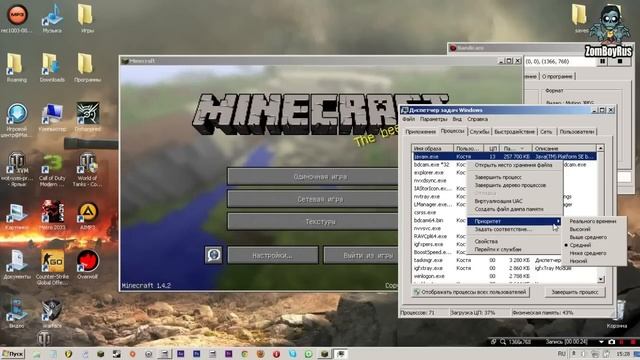This screenshot has height=360, width=640.
Task: Click Завершить процесс button in Task Manager
Action: (x=575, y=292)
